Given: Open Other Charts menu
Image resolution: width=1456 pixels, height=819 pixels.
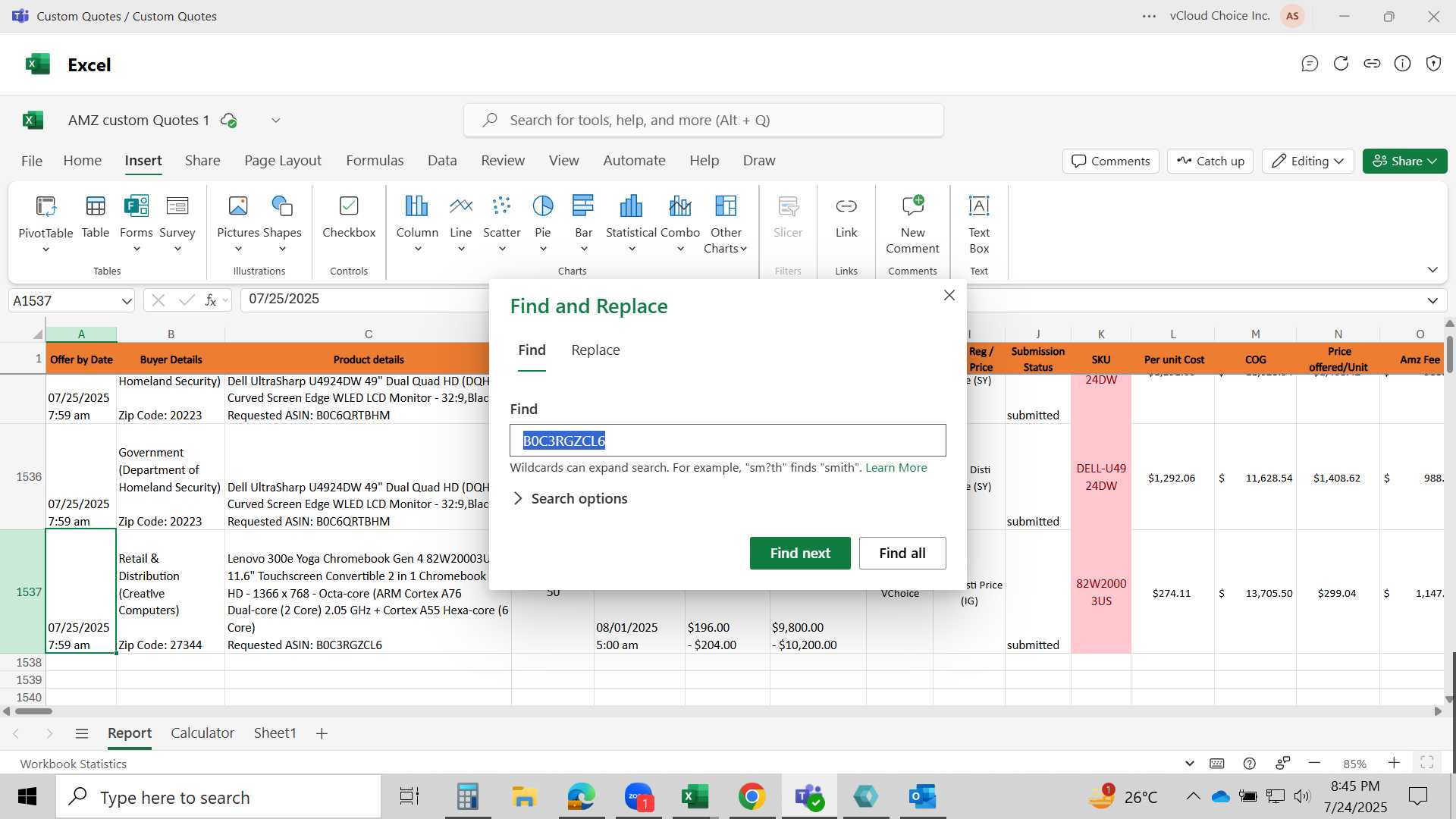Looking at the screenshot, I should [x=726, y=224].
